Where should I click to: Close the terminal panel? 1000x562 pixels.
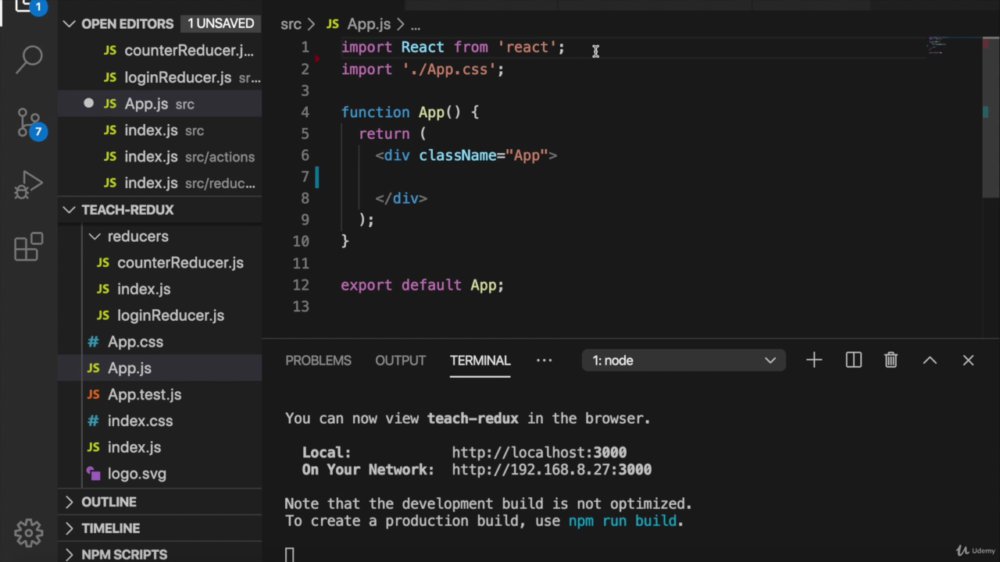coord(968,360)
